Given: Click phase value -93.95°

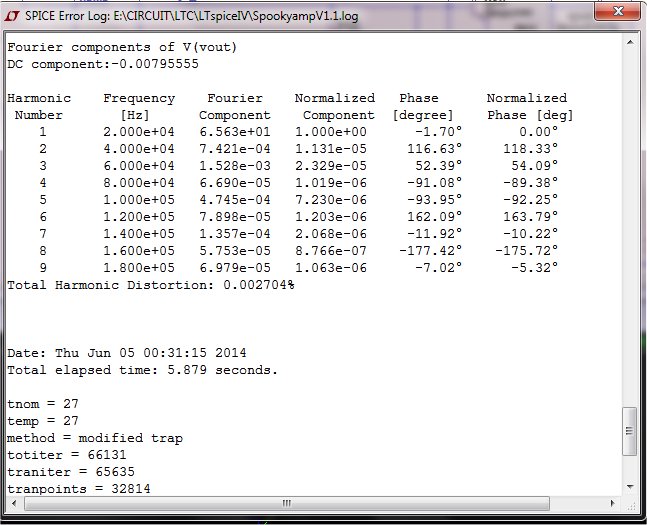Looking at the screenshot, I should coord(434,200).
